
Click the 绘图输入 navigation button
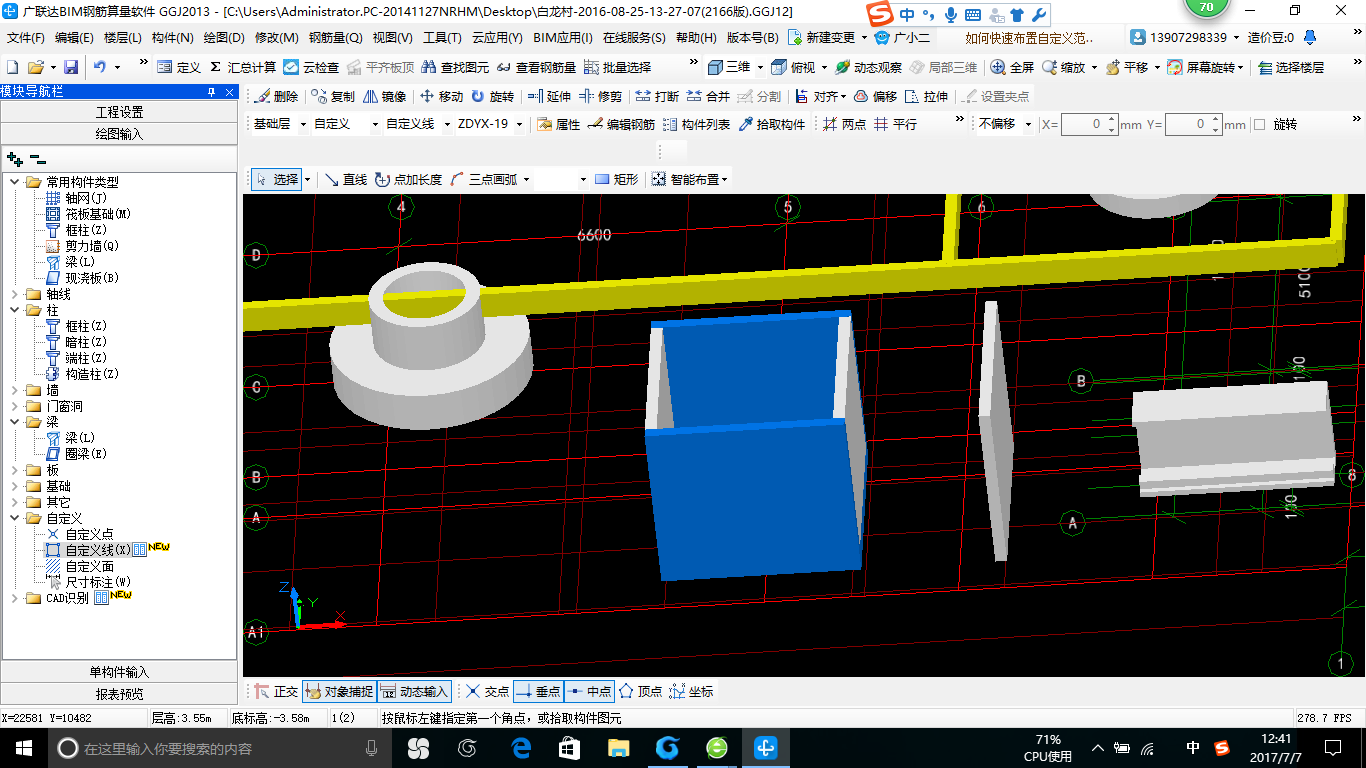(x=119, y=133)
